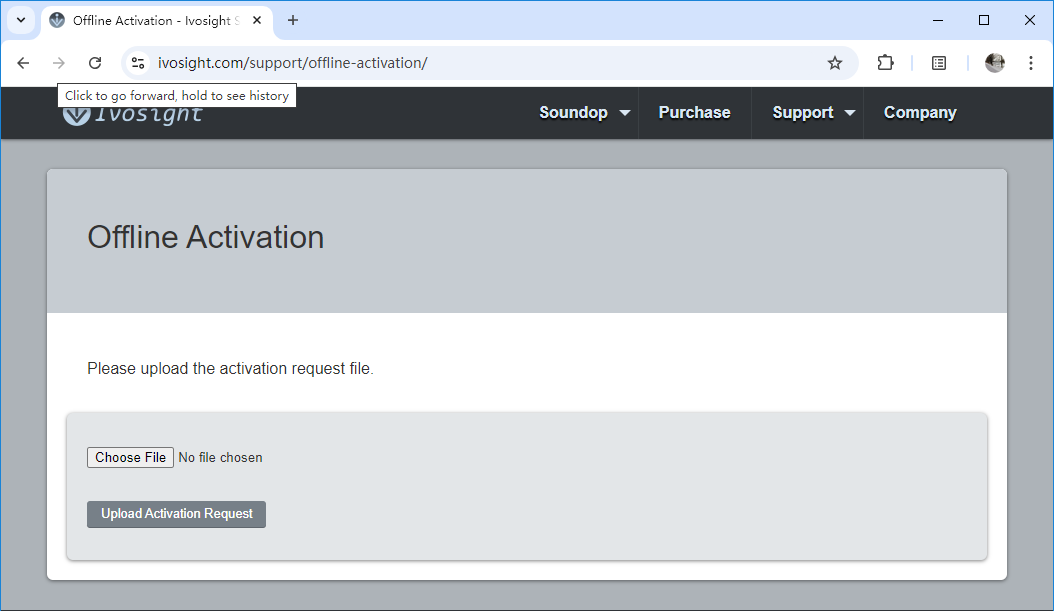The width and height of the screenshot is (1054, 611).
Task: Click the address bar URL field
Action: [x=480, y=63]
